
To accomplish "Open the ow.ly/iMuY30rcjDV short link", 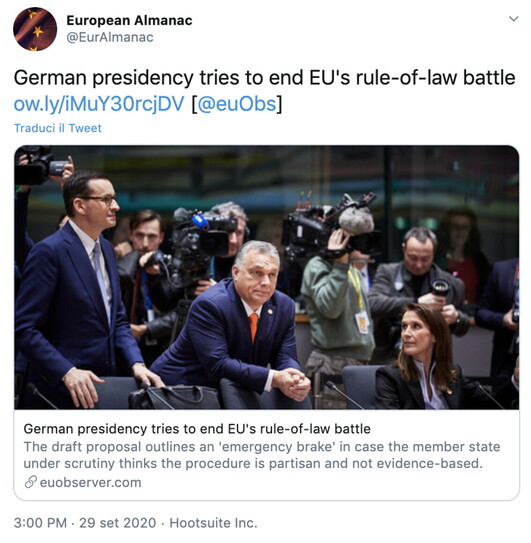I will pyautogui.click(x=99, y=104).
